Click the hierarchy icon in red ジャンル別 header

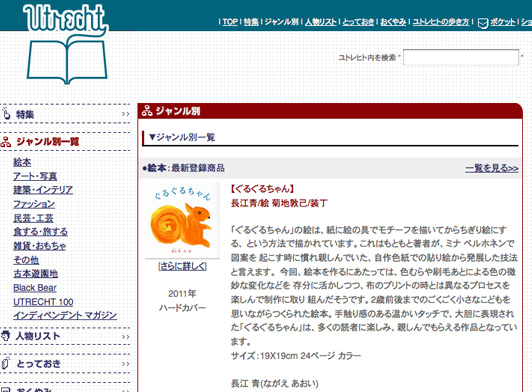(x=147, y=111)
